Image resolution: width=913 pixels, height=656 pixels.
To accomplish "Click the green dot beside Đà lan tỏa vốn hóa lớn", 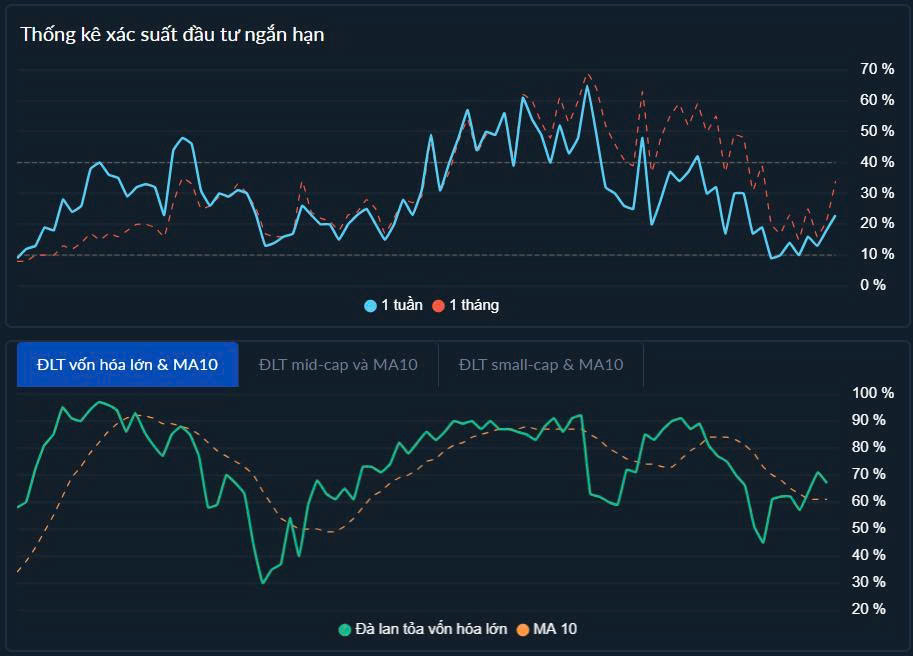I will click(x=345, y=629).
